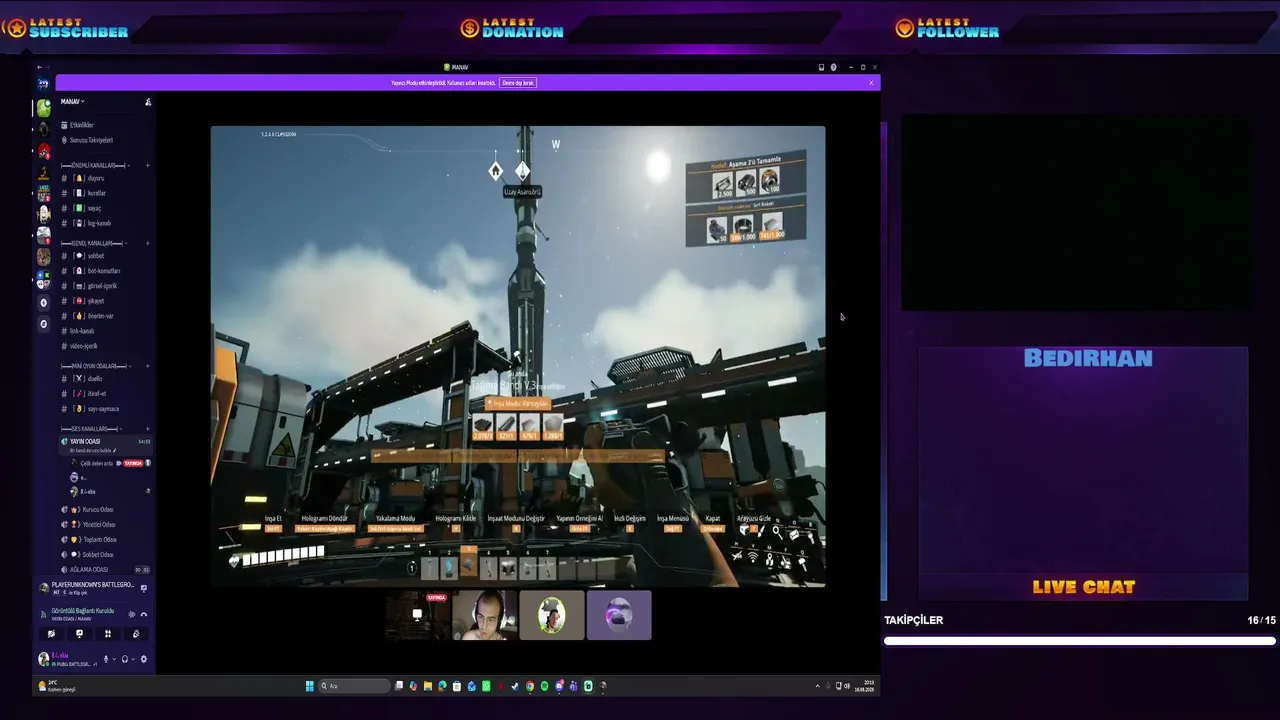
Task: Collapse the MİNİ OYUN ODALARI category
Action: coord(94,366)
